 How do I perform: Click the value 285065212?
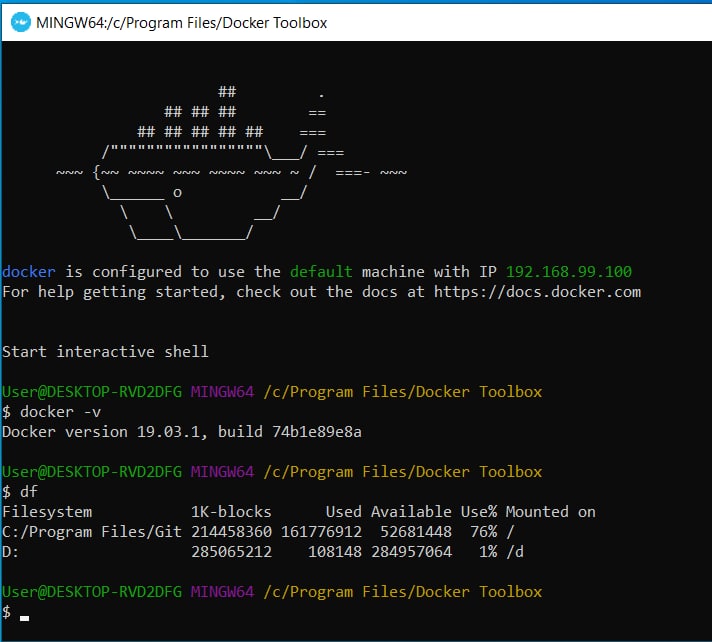click(x=232, y=552)
